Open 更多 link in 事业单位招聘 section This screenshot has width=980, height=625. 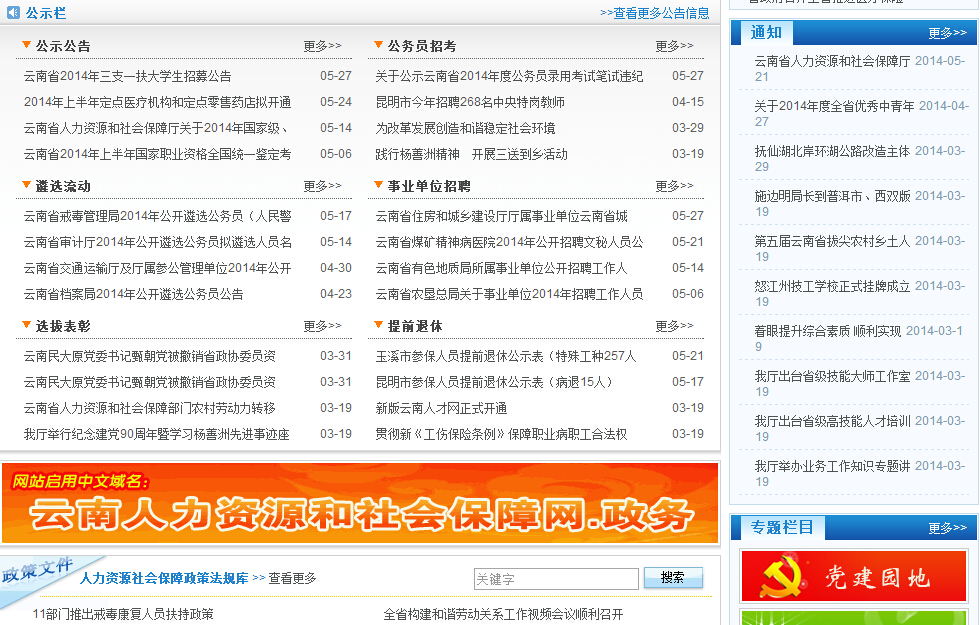click(674, 186)
